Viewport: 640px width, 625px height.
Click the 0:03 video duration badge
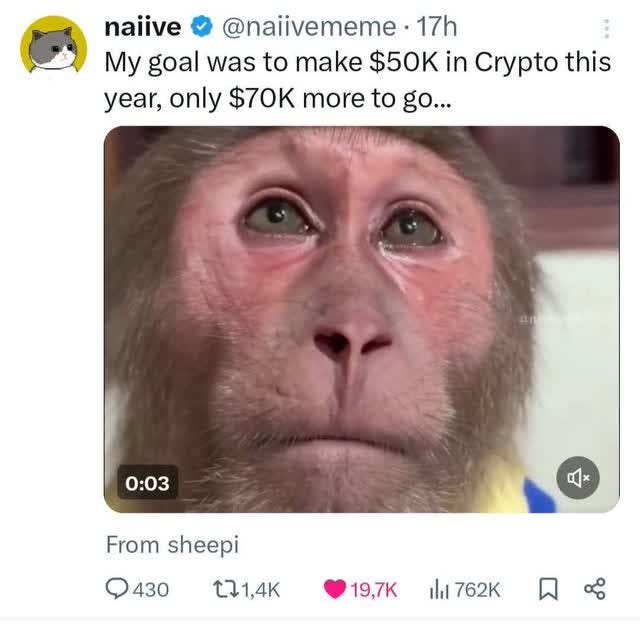point(147,483)
